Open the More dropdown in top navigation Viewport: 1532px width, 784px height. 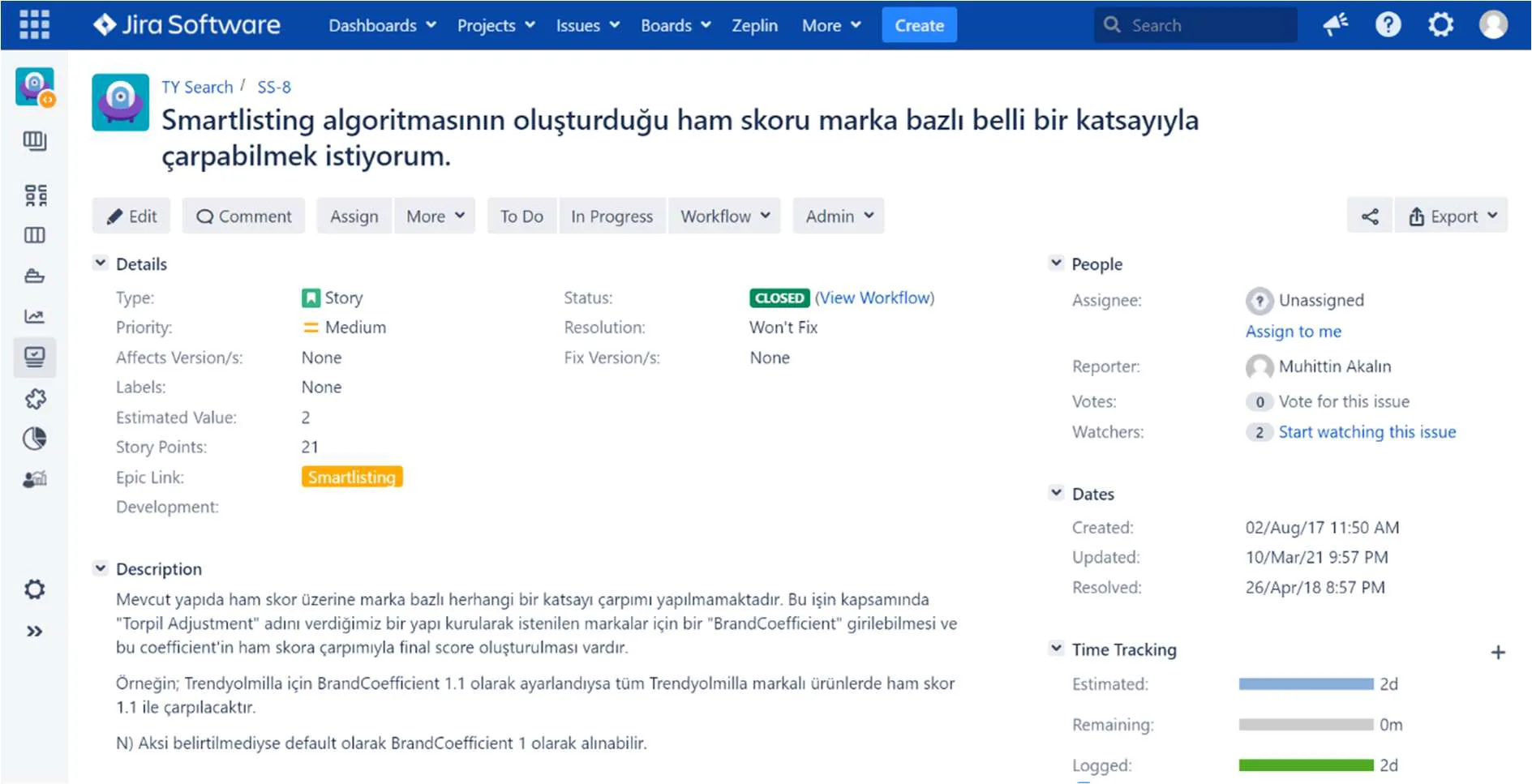831,25
